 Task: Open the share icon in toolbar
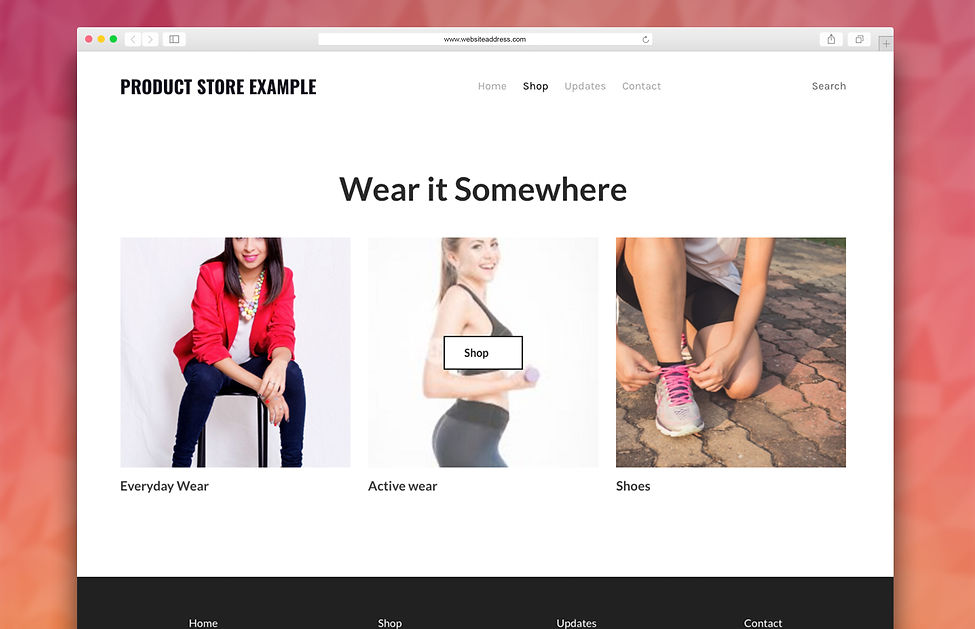coord(831,39)
